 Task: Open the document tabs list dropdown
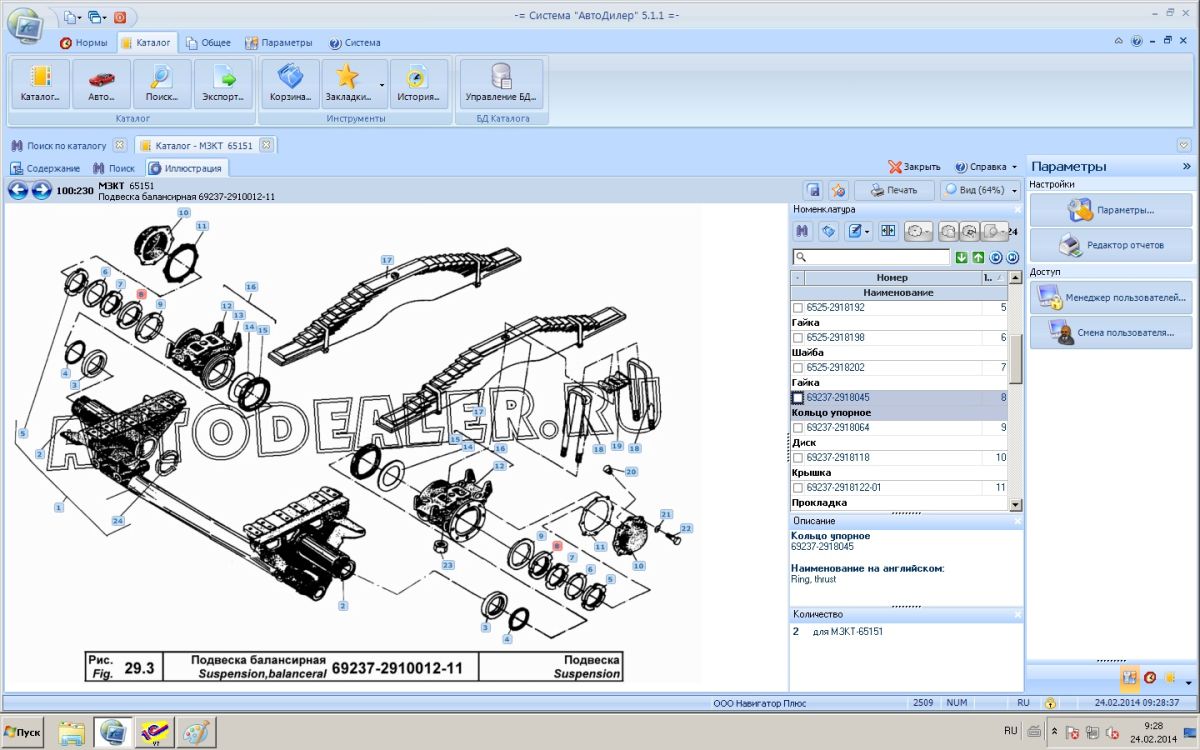pyautogui.click(x=1185, y=145)
